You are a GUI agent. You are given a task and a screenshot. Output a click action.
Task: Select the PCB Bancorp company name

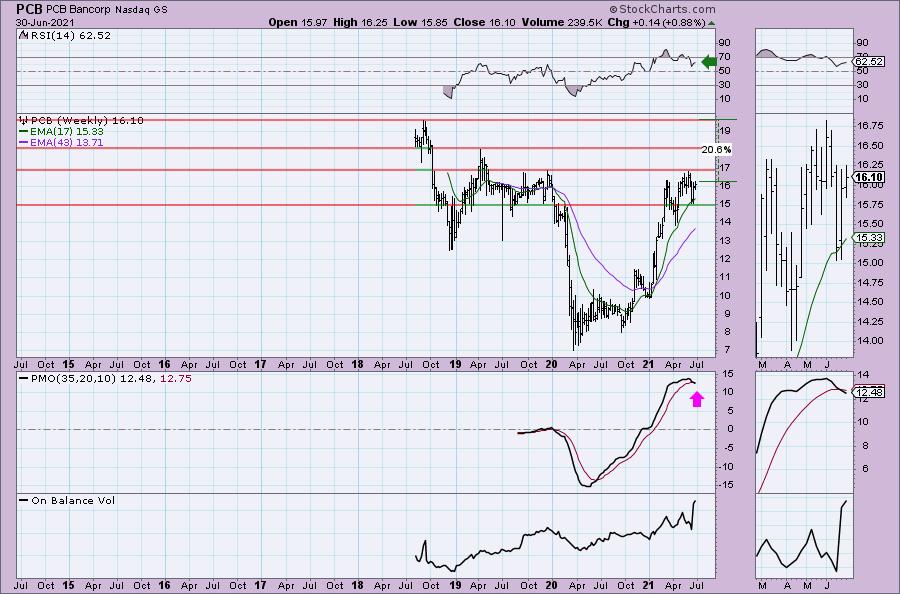click(x=79, y=9)
